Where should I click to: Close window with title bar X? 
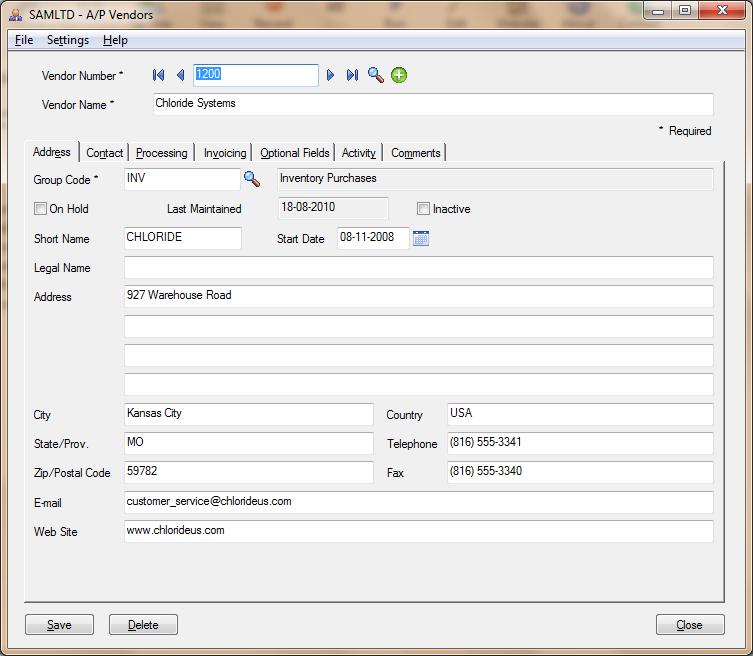(722, 11)
